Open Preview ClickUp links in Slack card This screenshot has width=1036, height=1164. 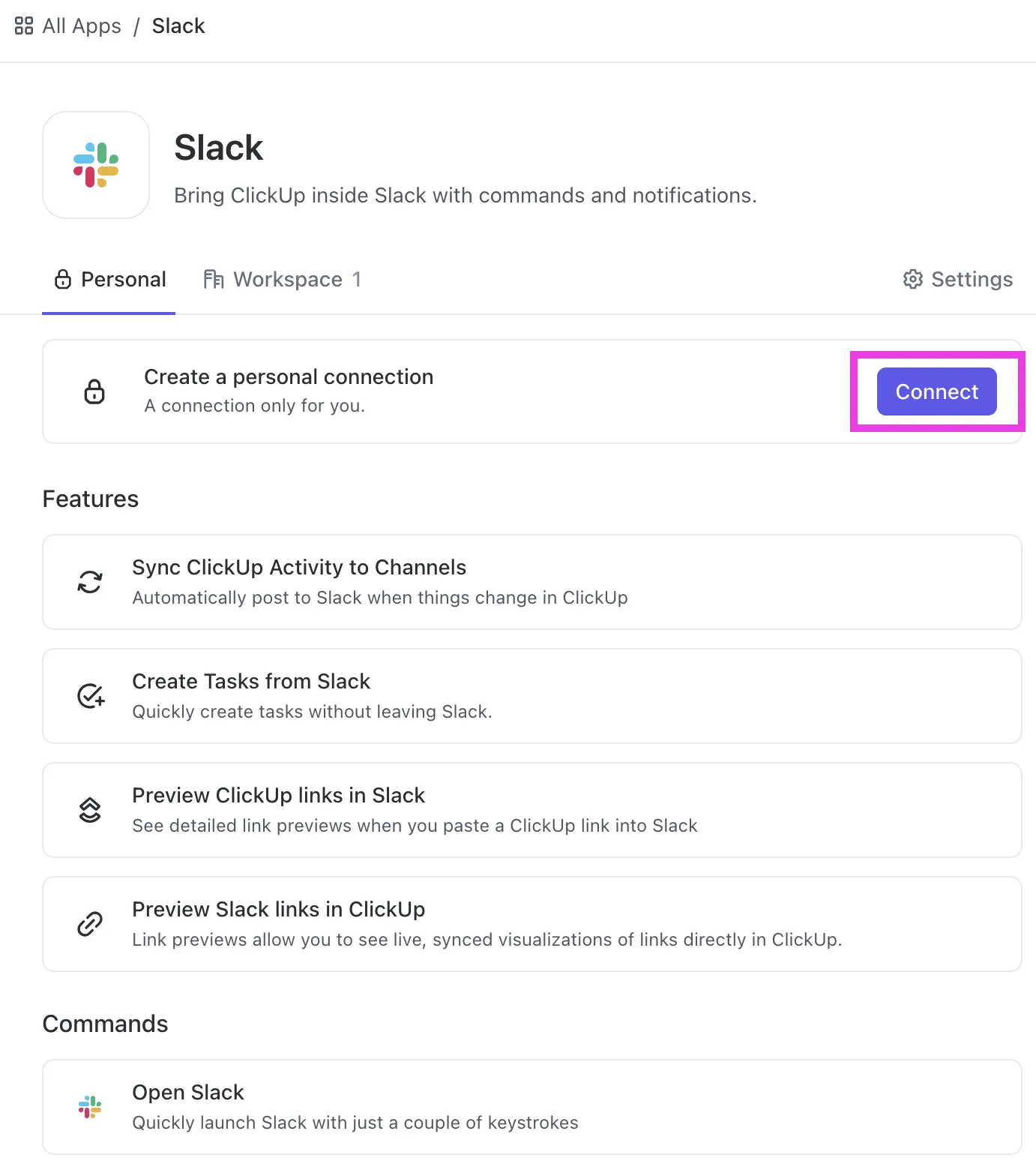[532, 810]
